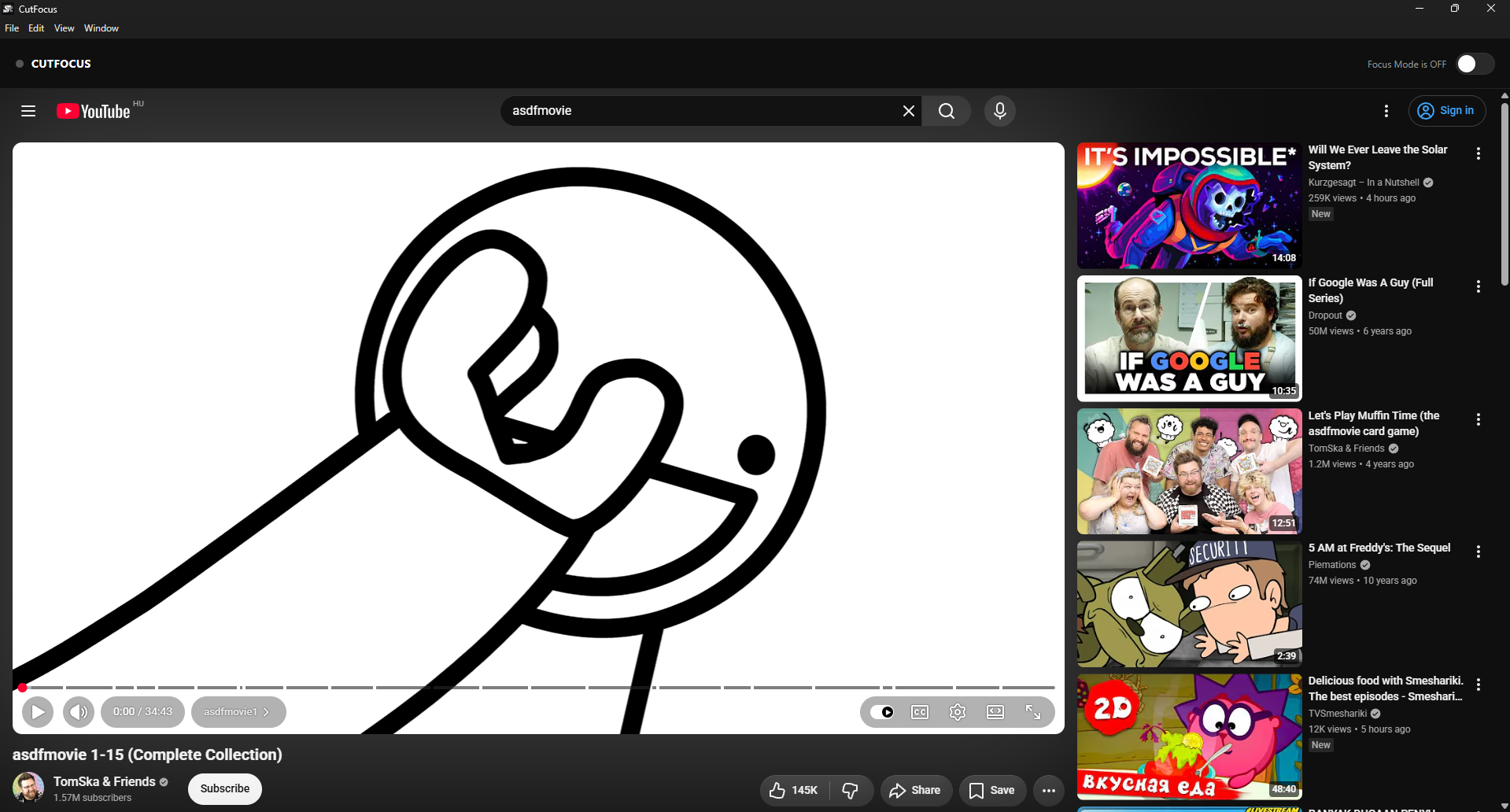
Task: Open the View menu
Action: (65, 28)
